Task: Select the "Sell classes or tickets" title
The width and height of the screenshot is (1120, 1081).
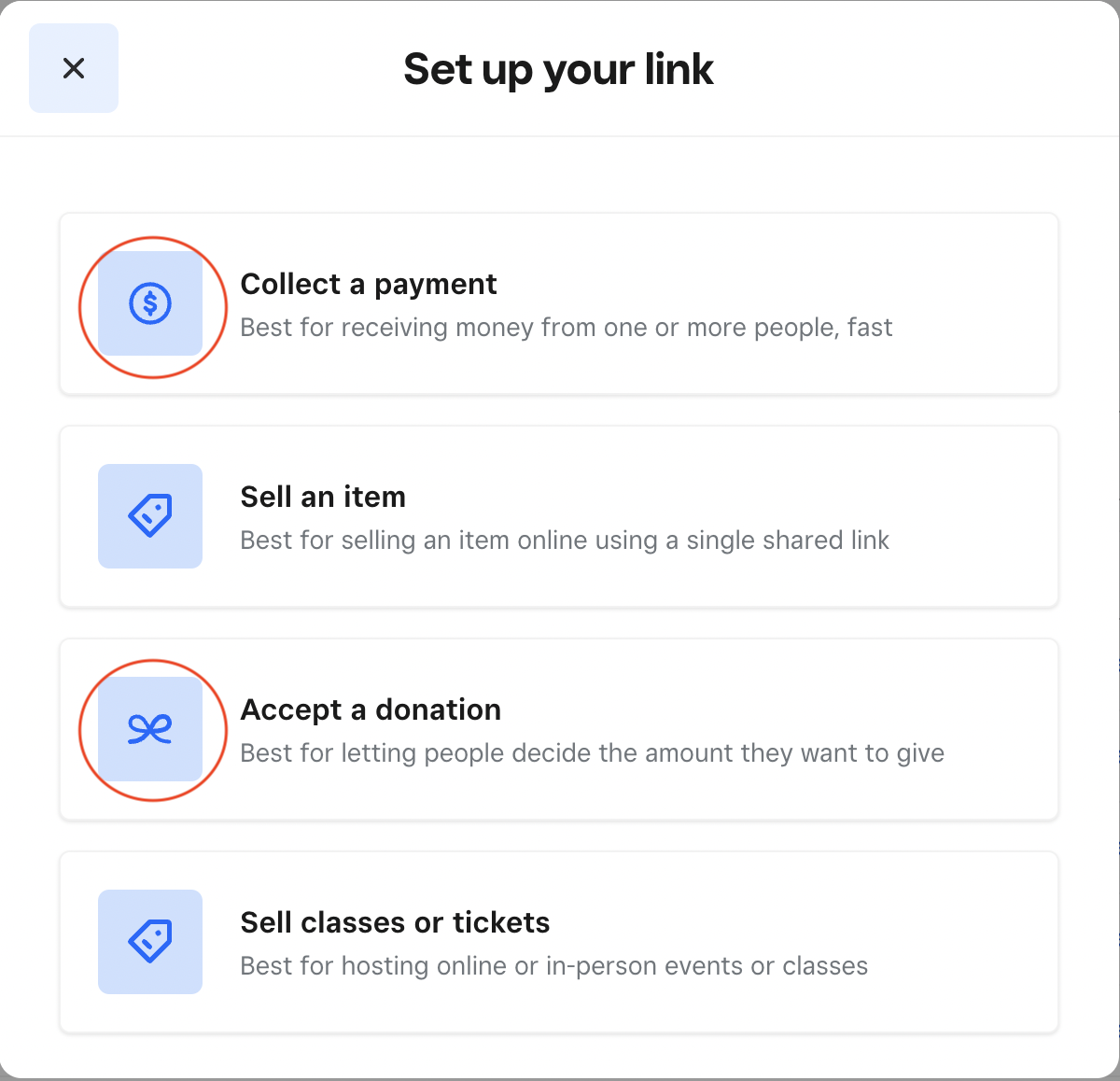Action: tap(395, 922)
